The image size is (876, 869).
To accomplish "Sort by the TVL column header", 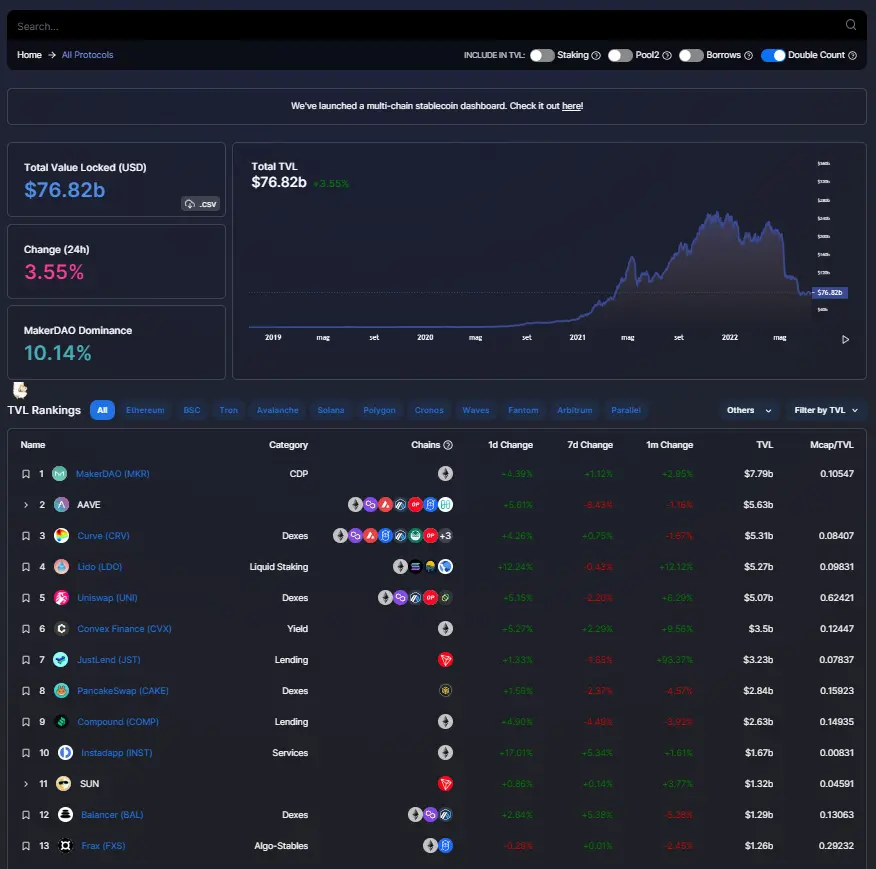I will tap(764, 445).
